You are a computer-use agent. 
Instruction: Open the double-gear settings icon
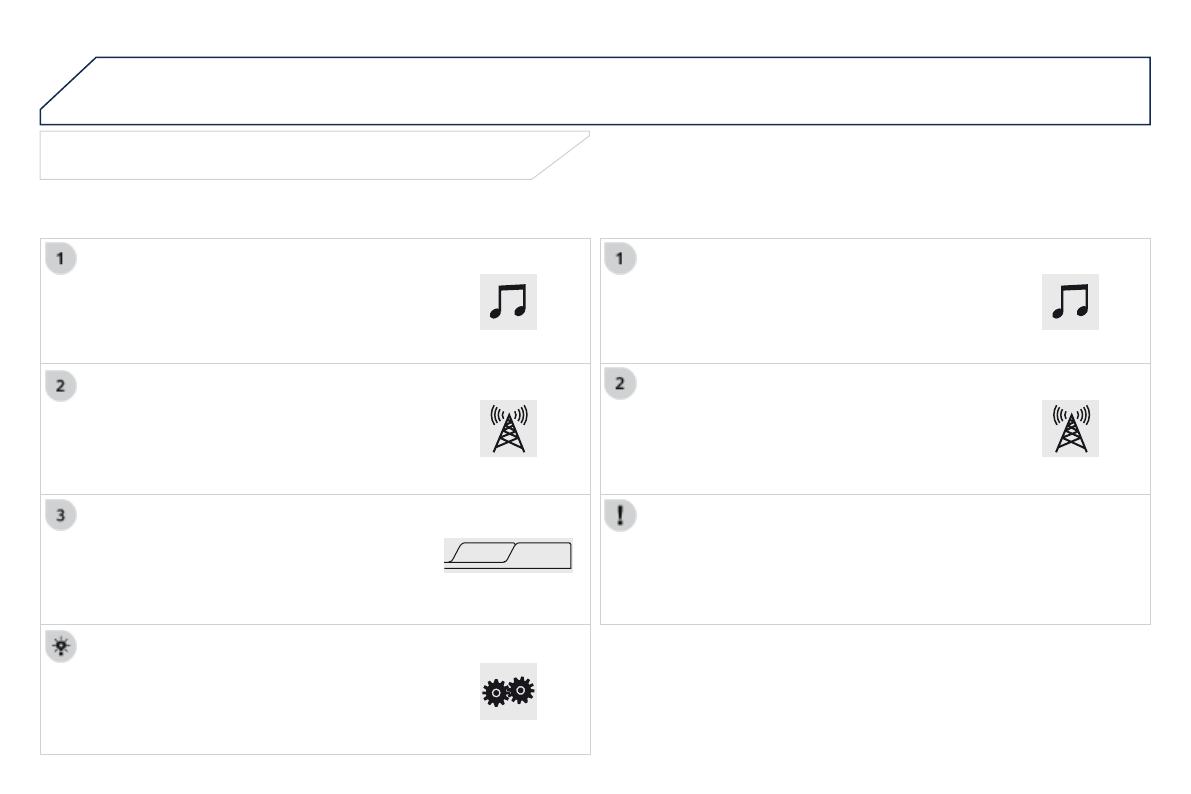click(509, 691)
